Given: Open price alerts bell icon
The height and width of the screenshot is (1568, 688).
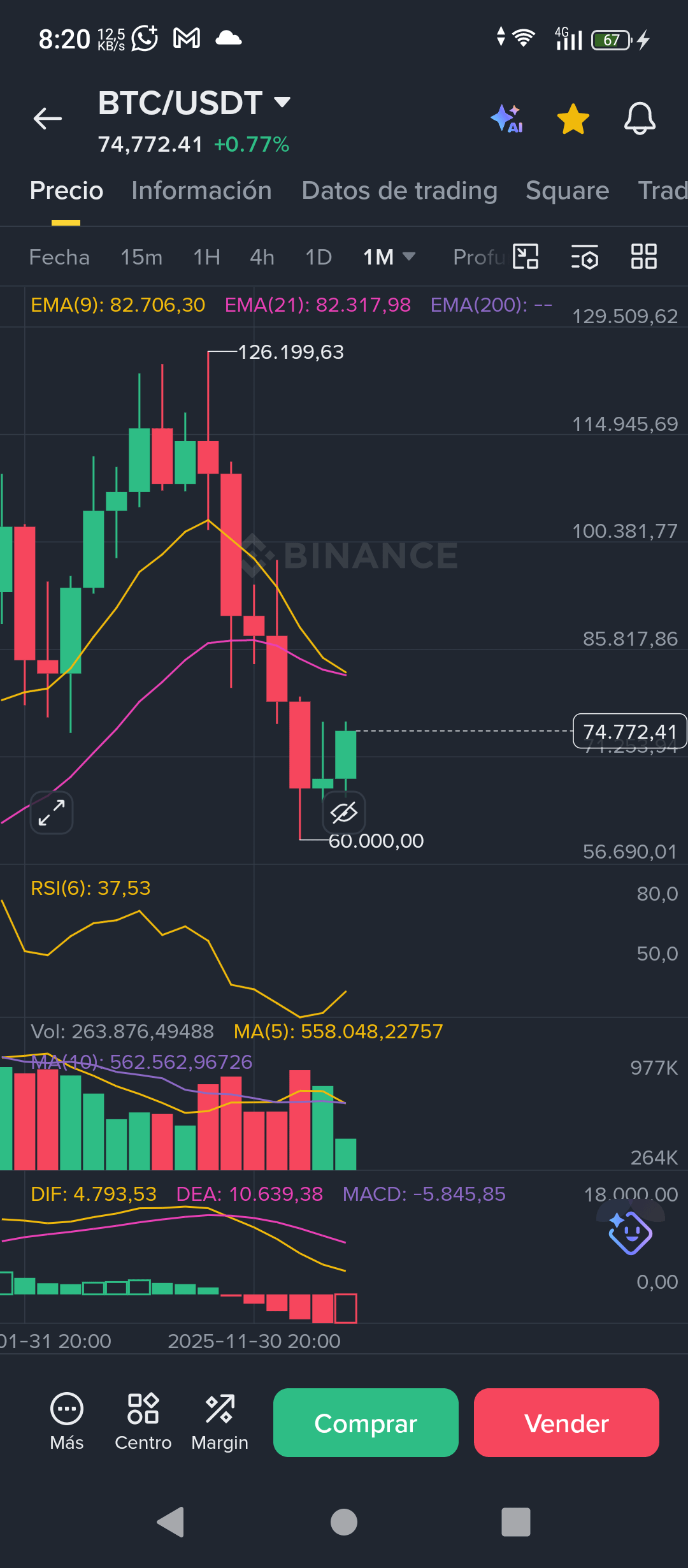Looking at the screenshot, I should click(x=640, y=119).
